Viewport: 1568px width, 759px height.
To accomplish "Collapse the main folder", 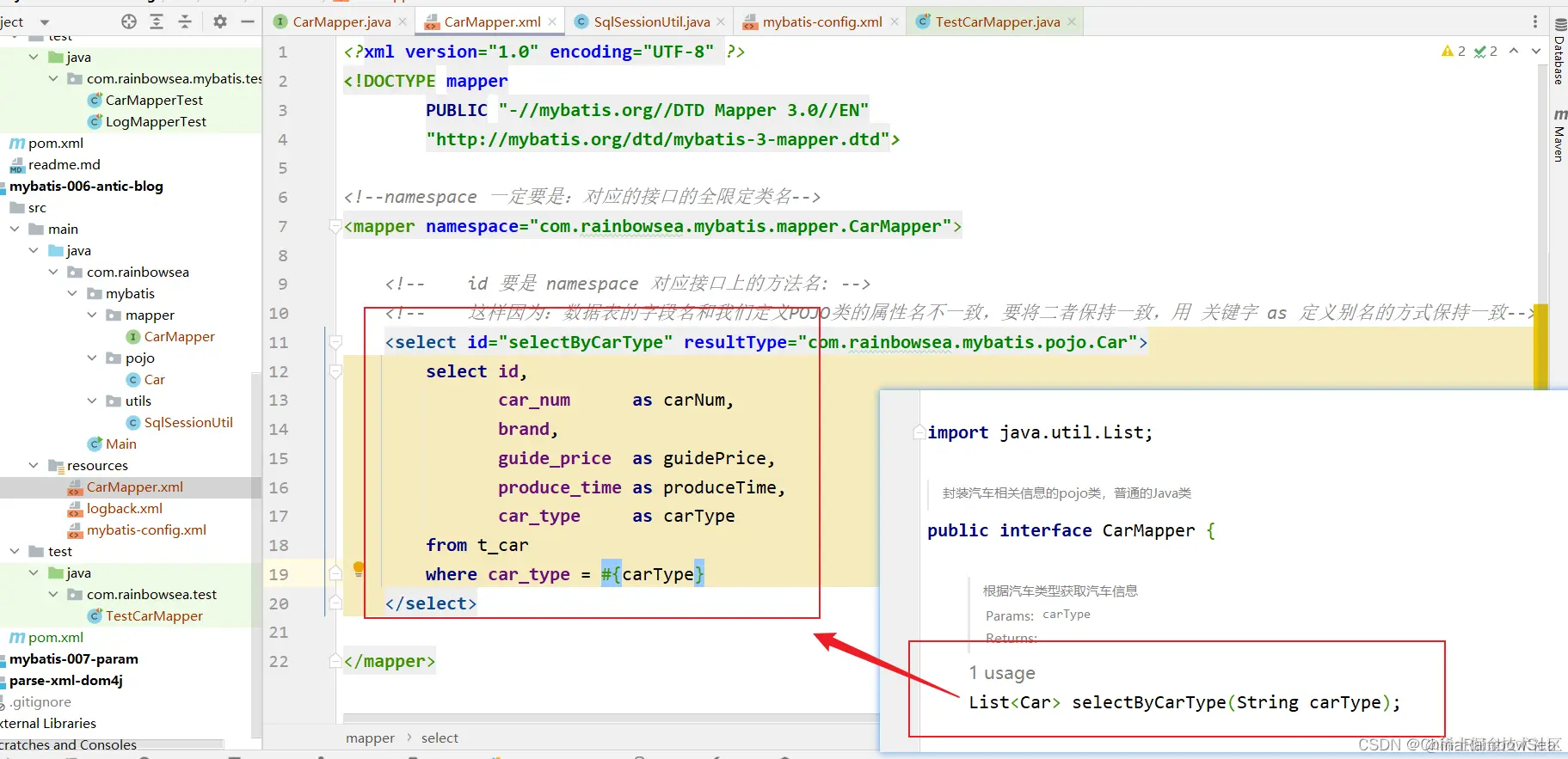I will 15,229.
